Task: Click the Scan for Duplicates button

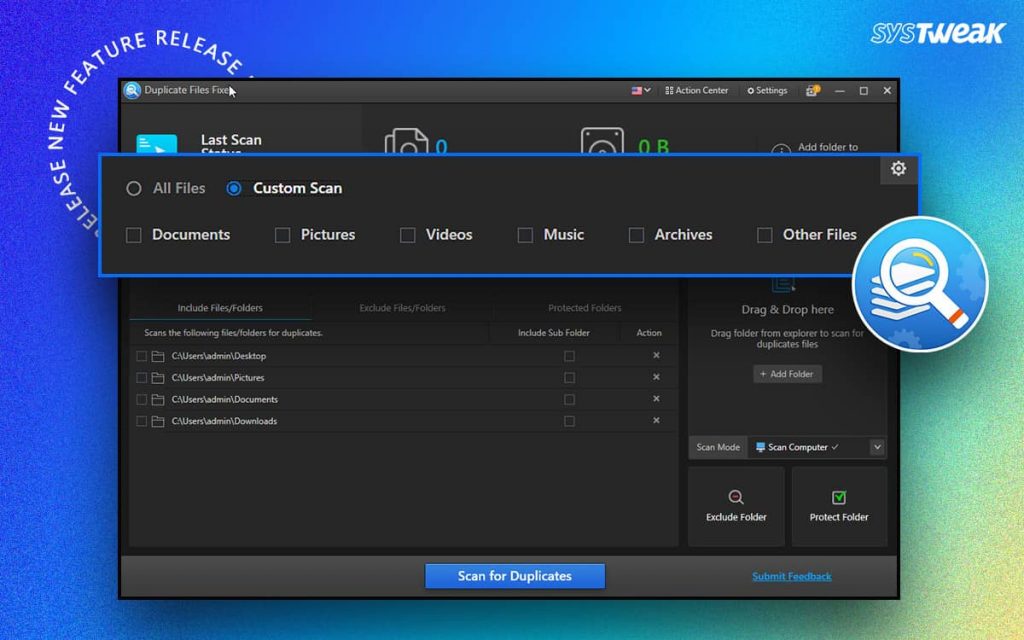Action: click(515, 576)
